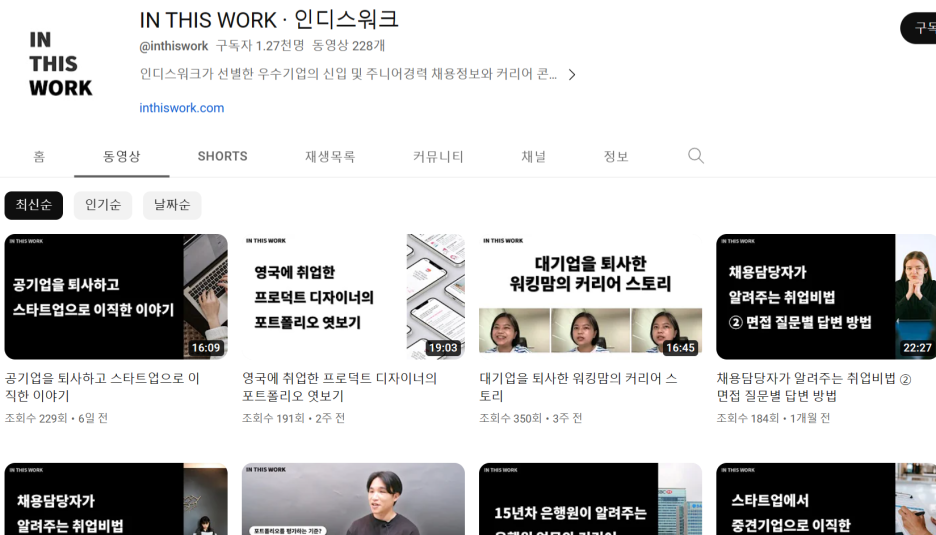Viewport: 936px width, 535px height.
Task: Play the 면접 질문별 답변 방법 thumbnail
Action: point(826,297)
